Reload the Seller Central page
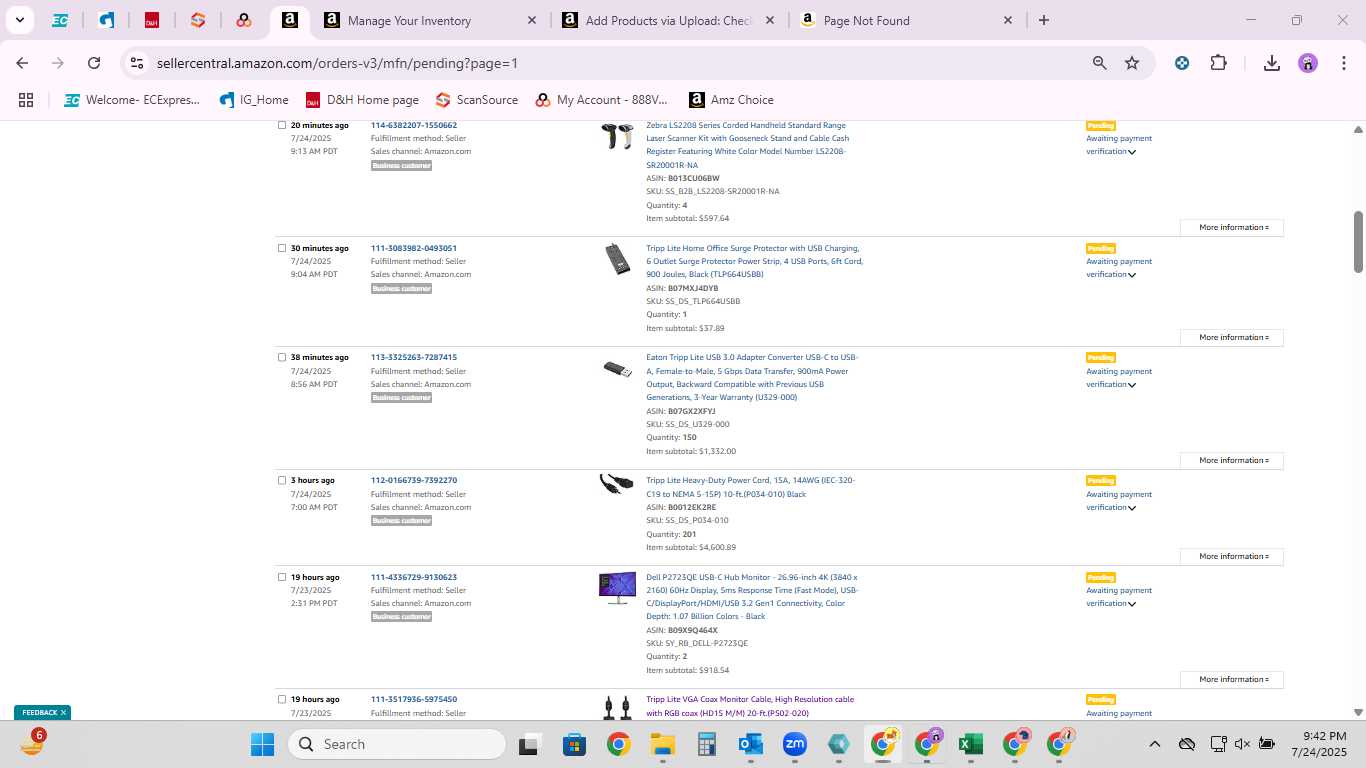Viewport: 1366px width, 768px height. pyautogui.click(x=94, y=63)
